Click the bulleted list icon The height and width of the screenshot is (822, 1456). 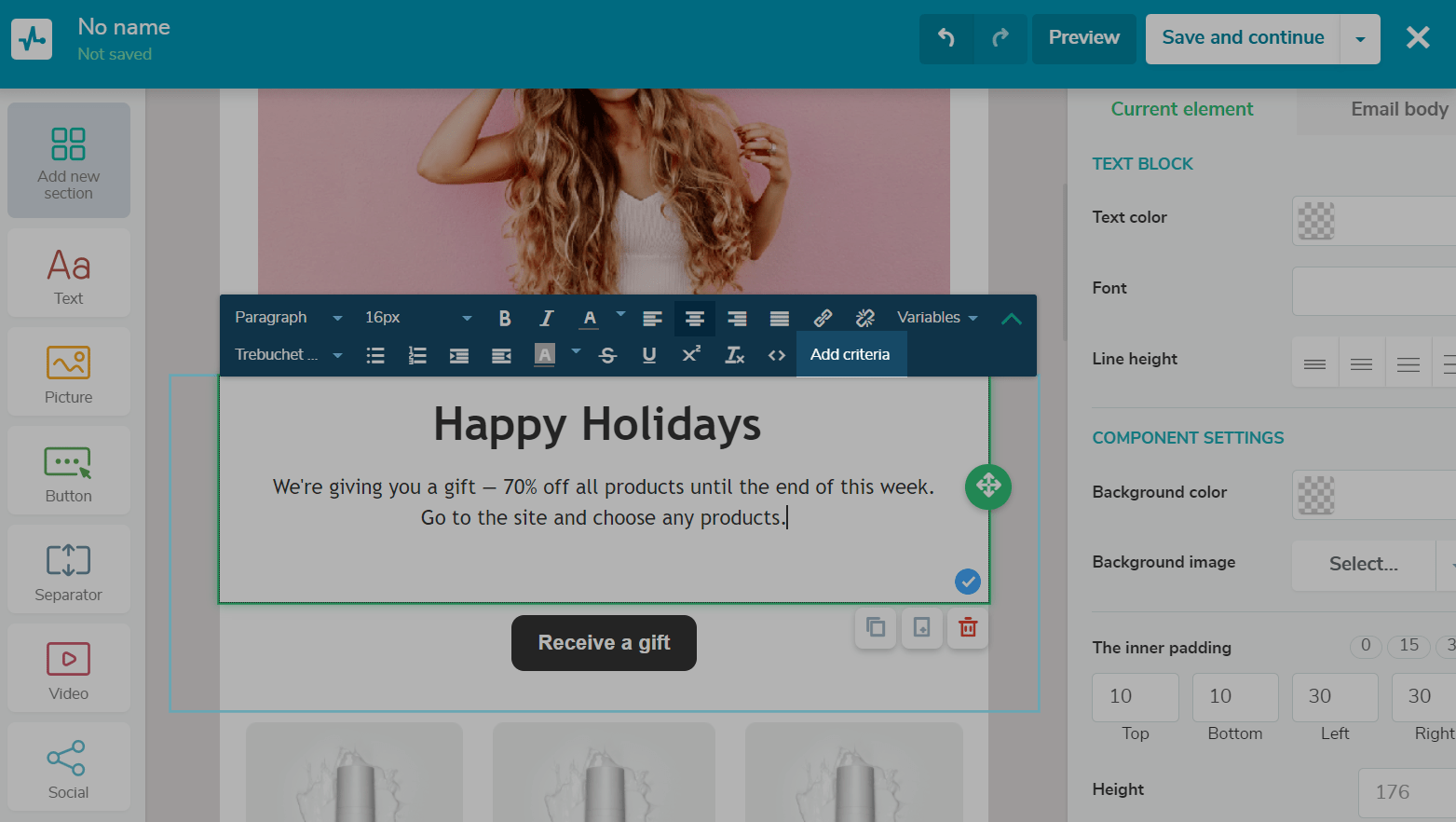[375, 355]
